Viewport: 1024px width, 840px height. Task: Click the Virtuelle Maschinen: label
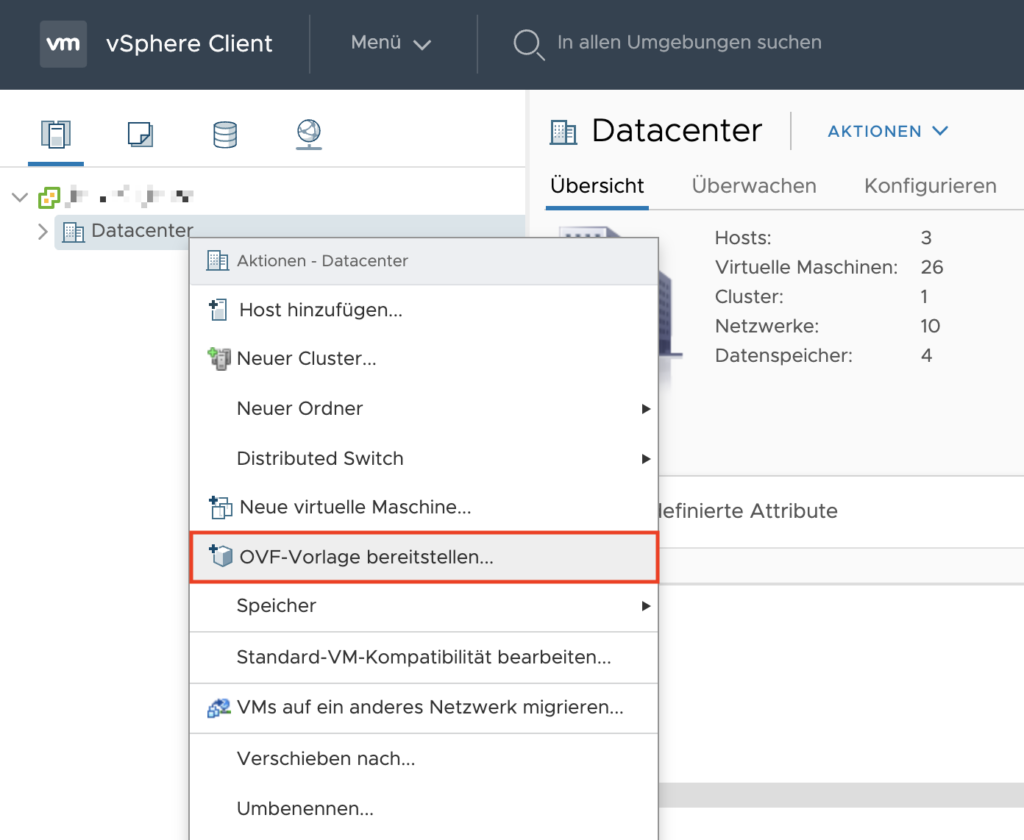click(806, 267)
